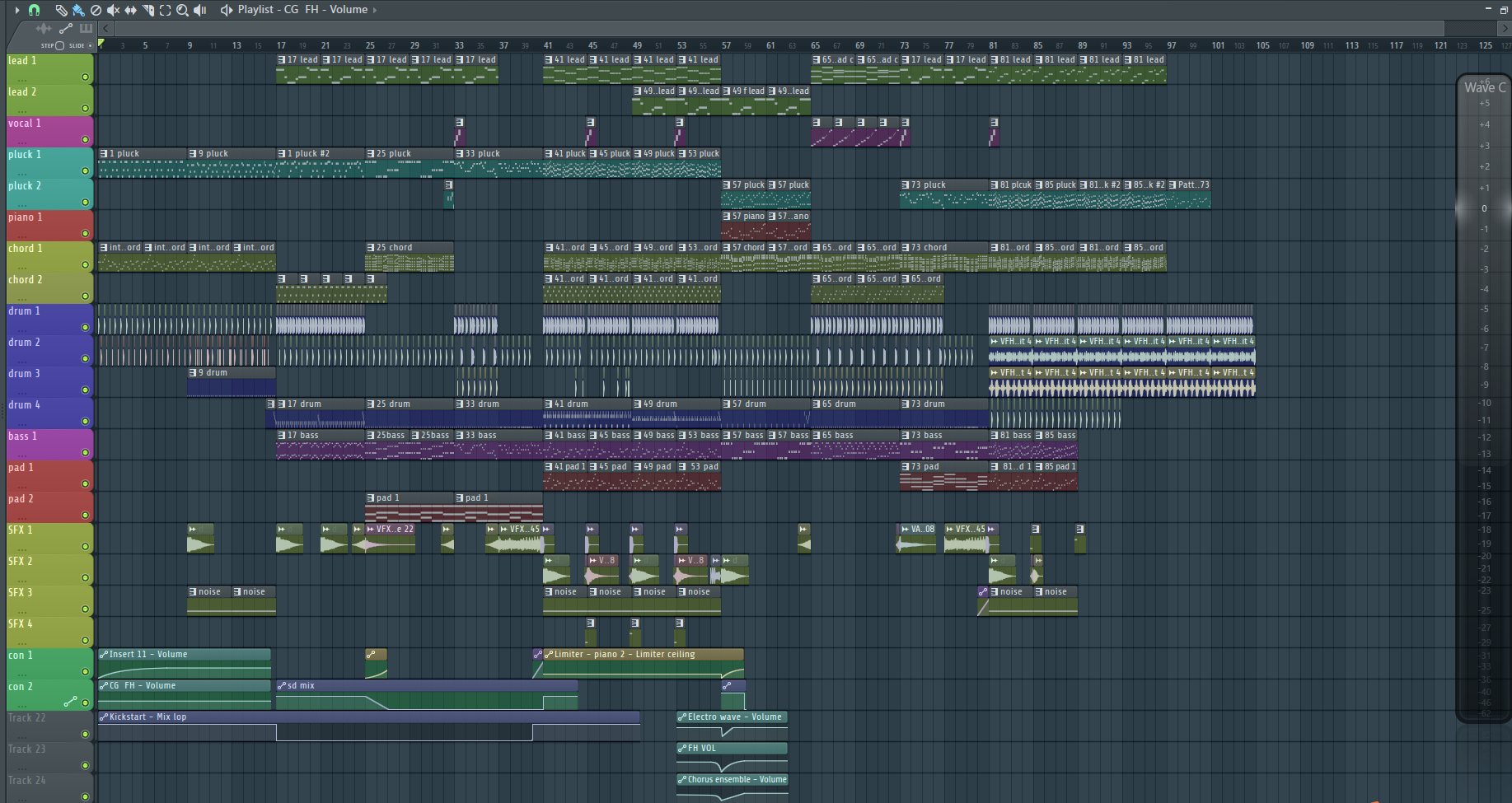
Task: Show automation clips with the automation icon
Action: tap(66, 28)
